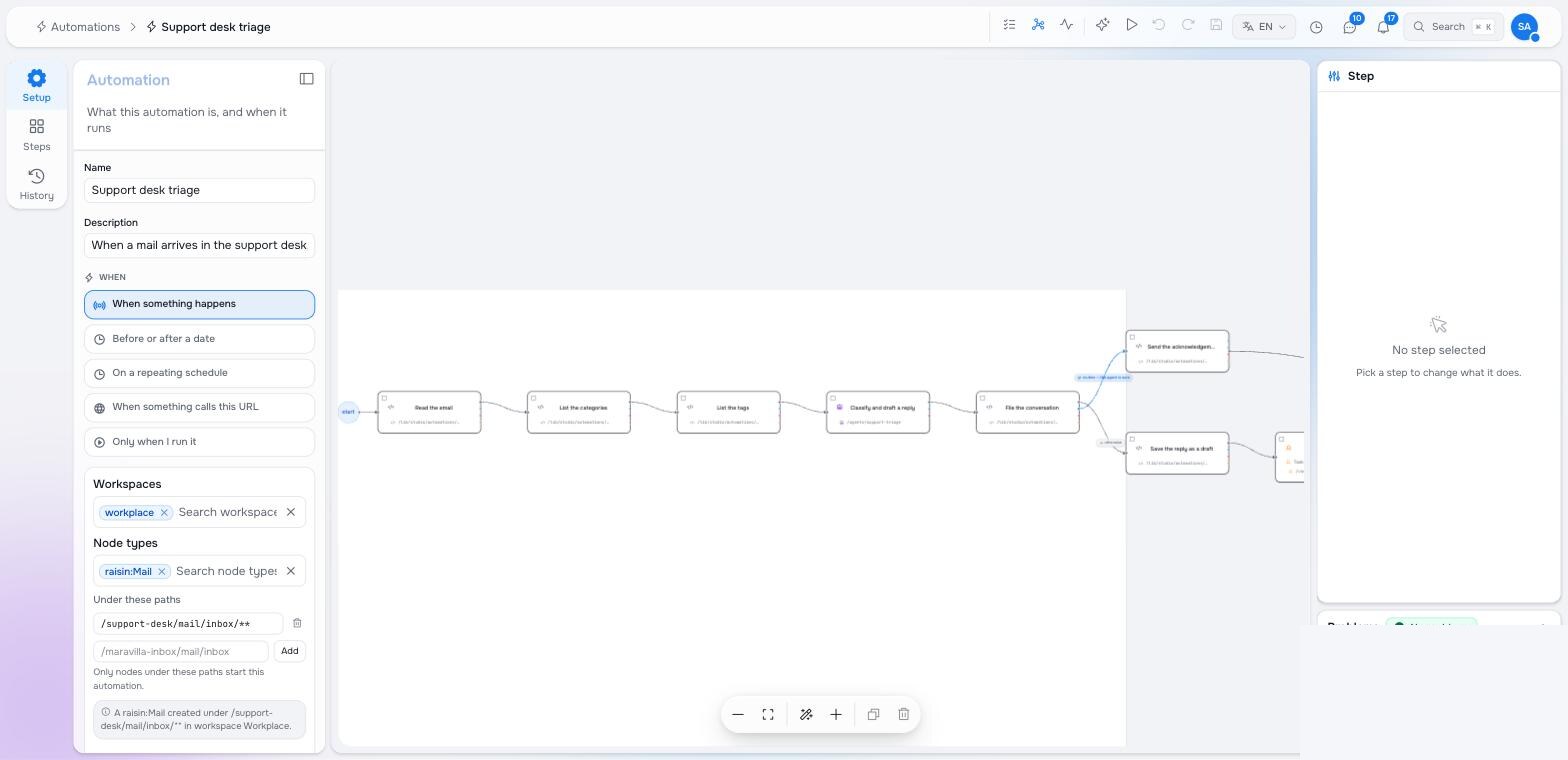Open notifications bell with 17 badge
Screen dimensions: 1568x760
click(x=1384, y=26)
